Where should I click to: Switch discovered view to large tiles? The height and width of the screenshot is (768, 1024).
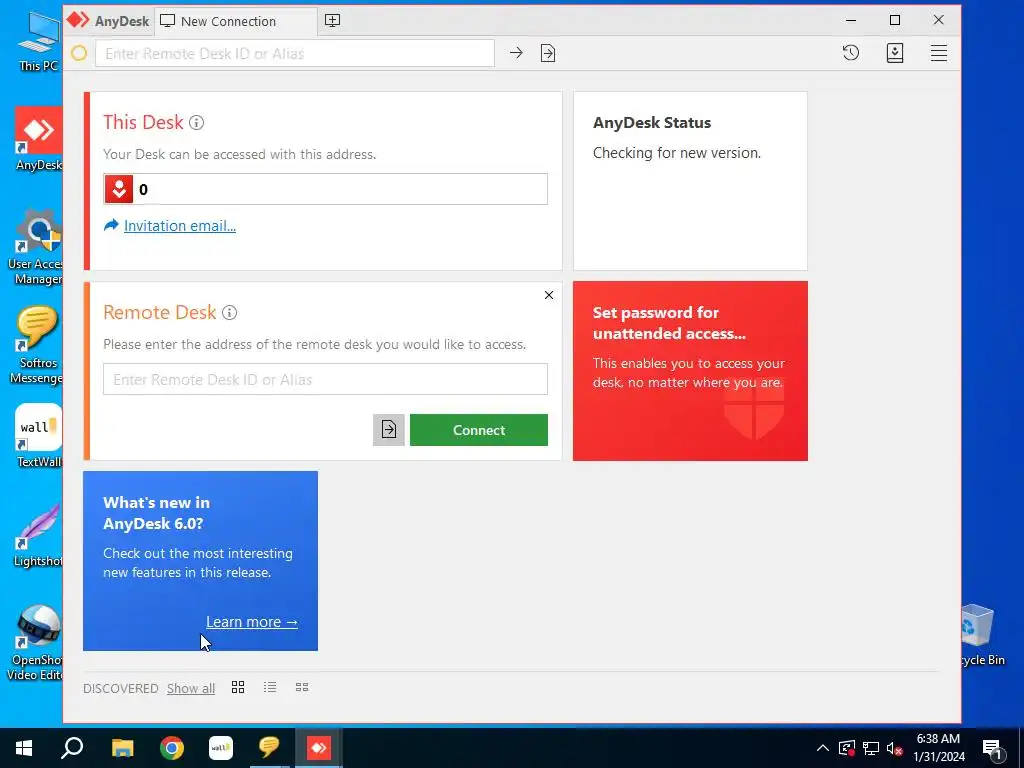tap(238, 687)
